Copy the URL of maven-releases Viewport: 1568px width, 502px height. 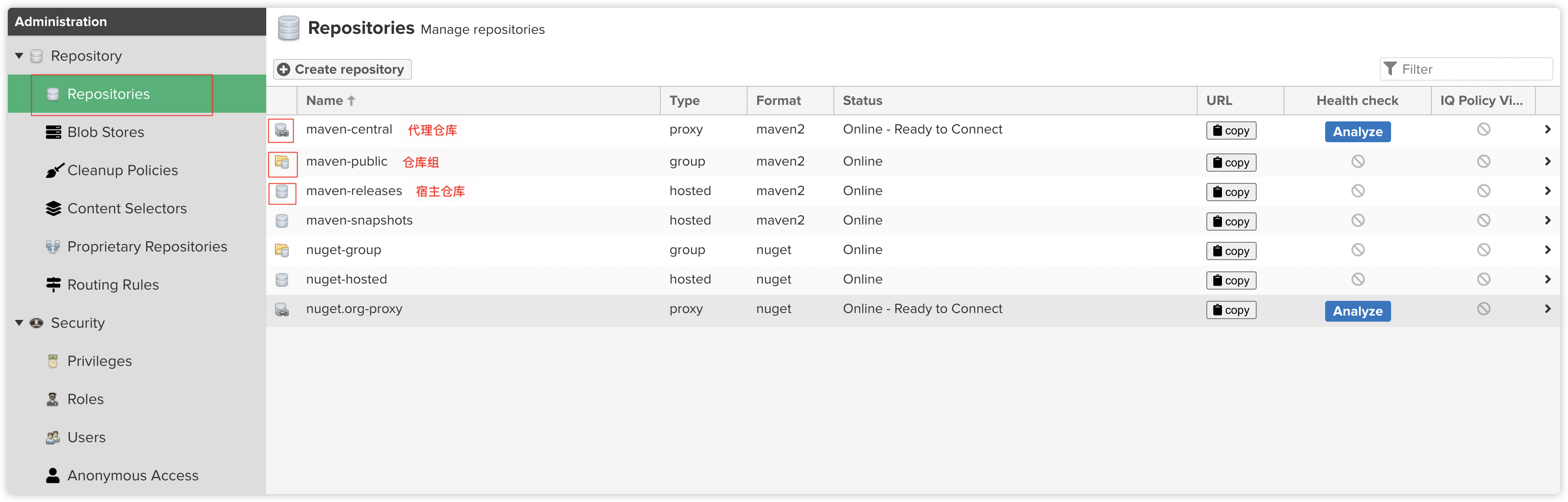pos(1232,192)
